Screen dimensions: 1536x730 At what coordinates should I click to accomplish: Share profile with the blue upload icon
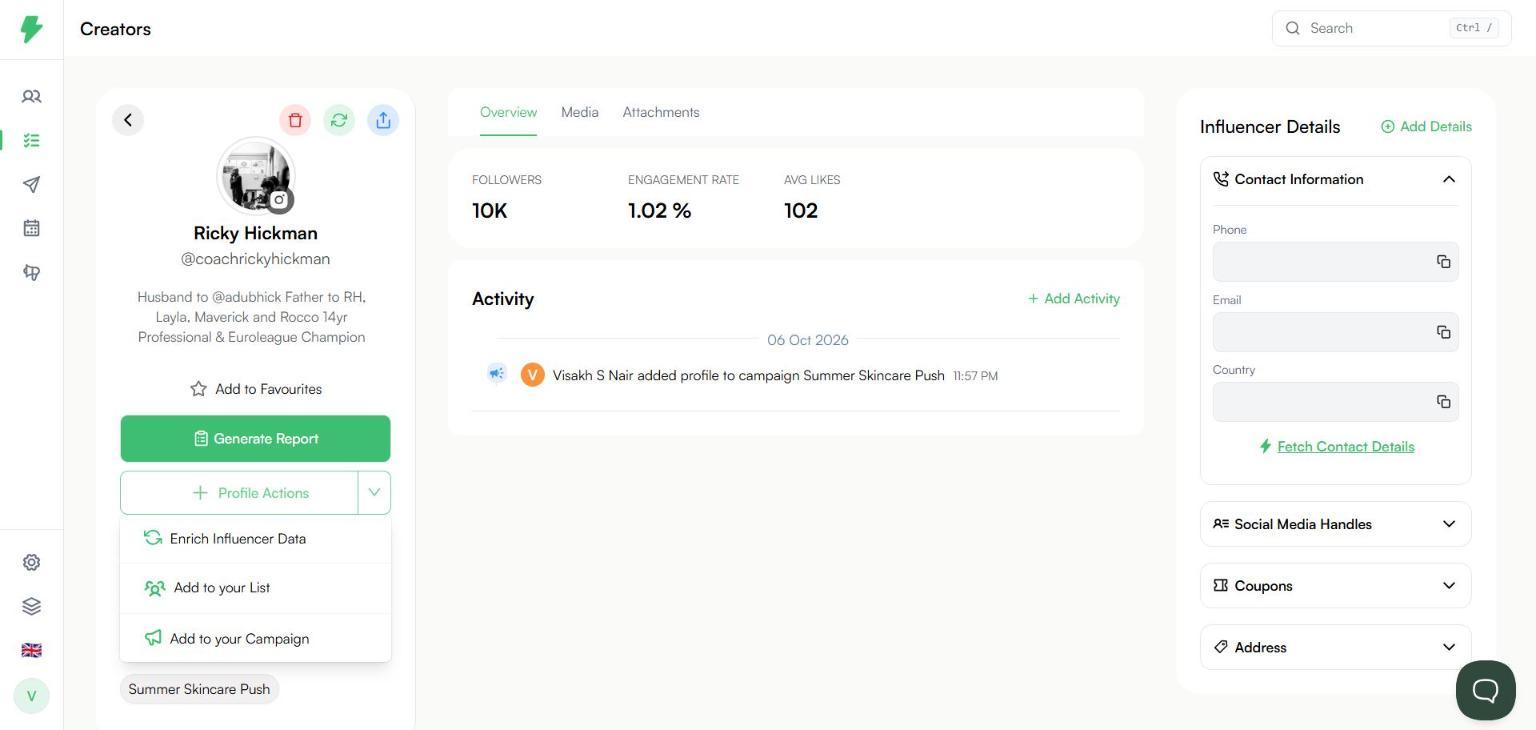coord(383,120)
